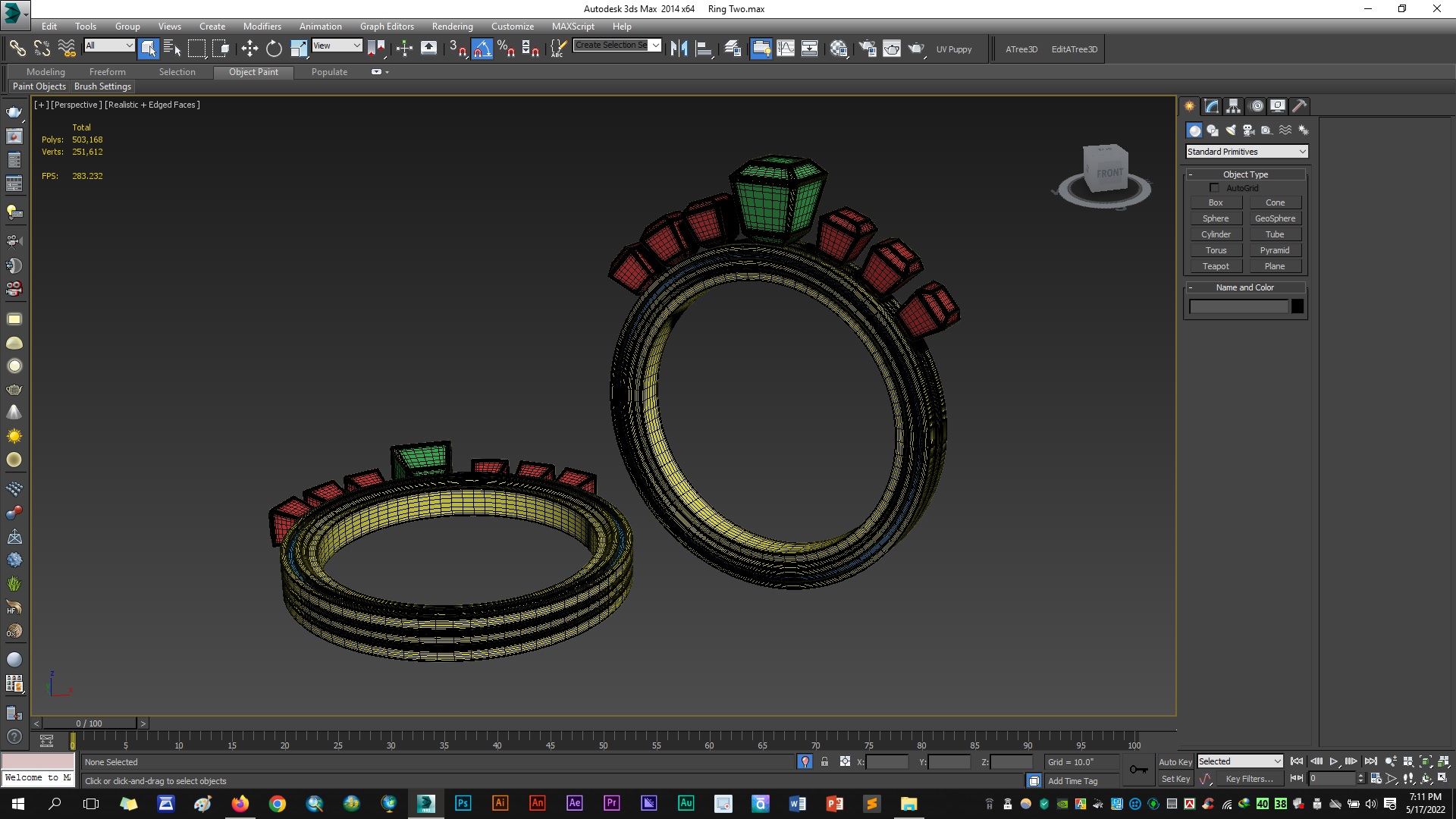Open the Modify panel tab
1456x819 pixels.
pos(1212,106)
